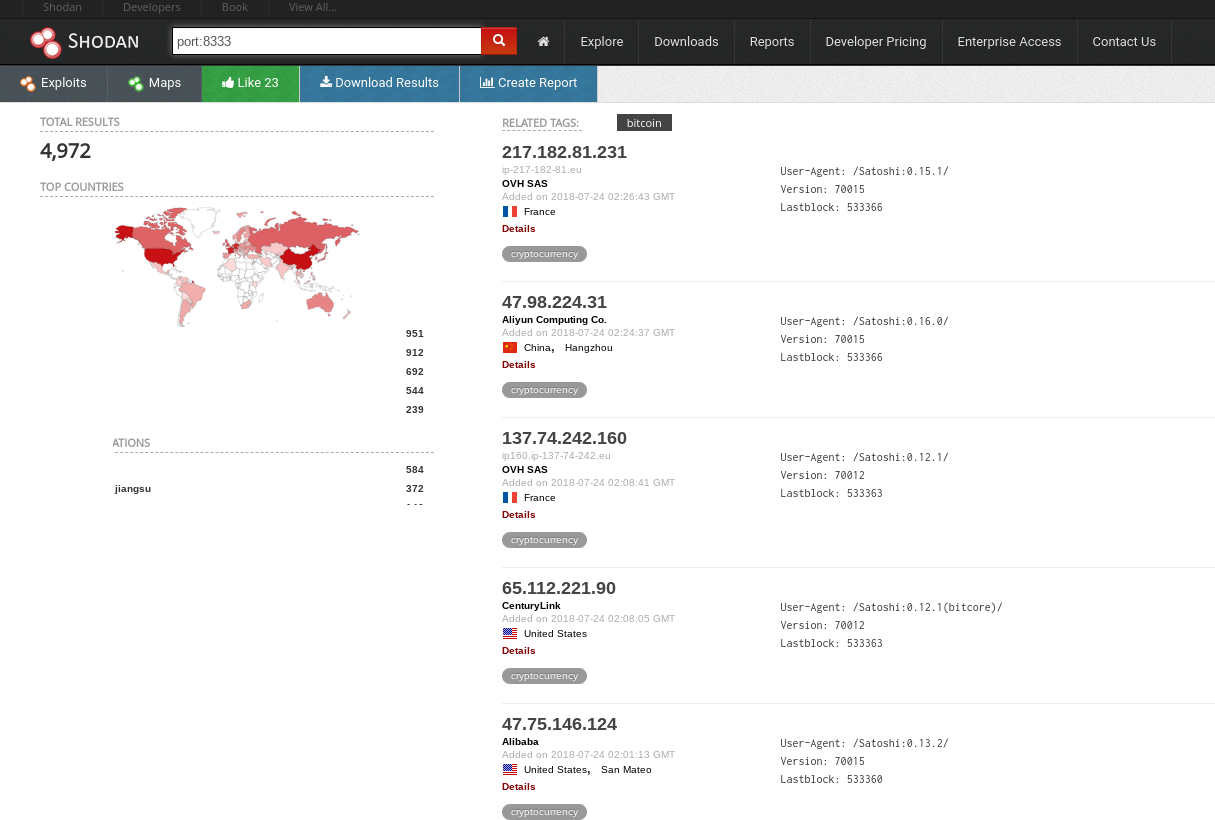Image resolution: width=1215 pixels, height=820 pixels.
Task: Click the Shodan logo
Action: tap(84, 42)
